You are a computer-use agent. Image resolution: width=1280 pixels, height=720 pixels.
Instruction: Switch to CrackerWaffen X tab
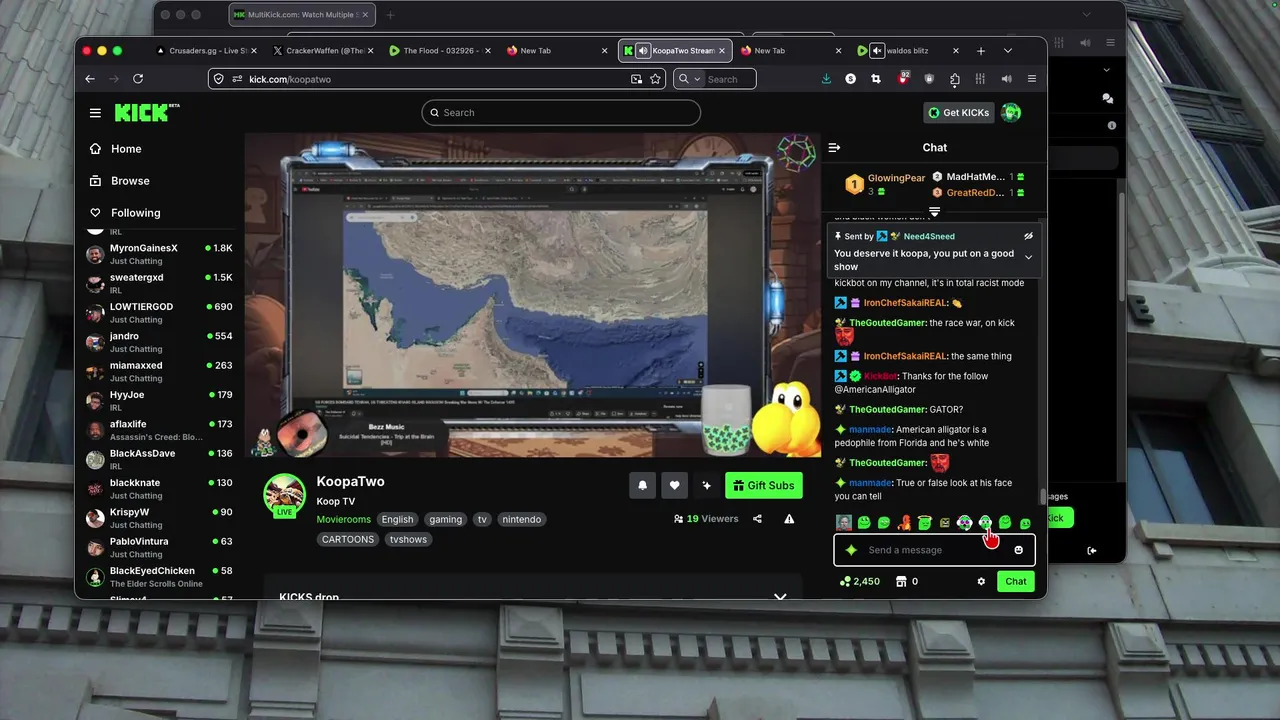pos(321,51)
